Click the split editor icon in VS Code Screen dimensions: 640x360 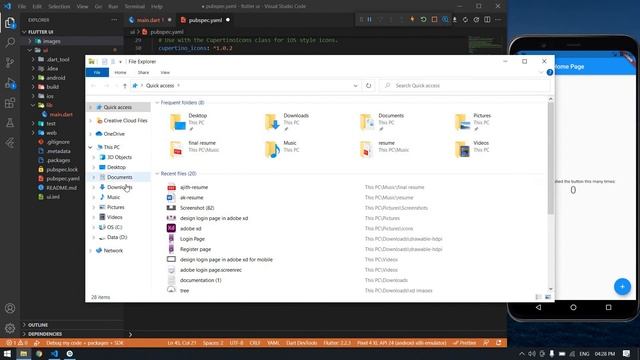(487, 20)
